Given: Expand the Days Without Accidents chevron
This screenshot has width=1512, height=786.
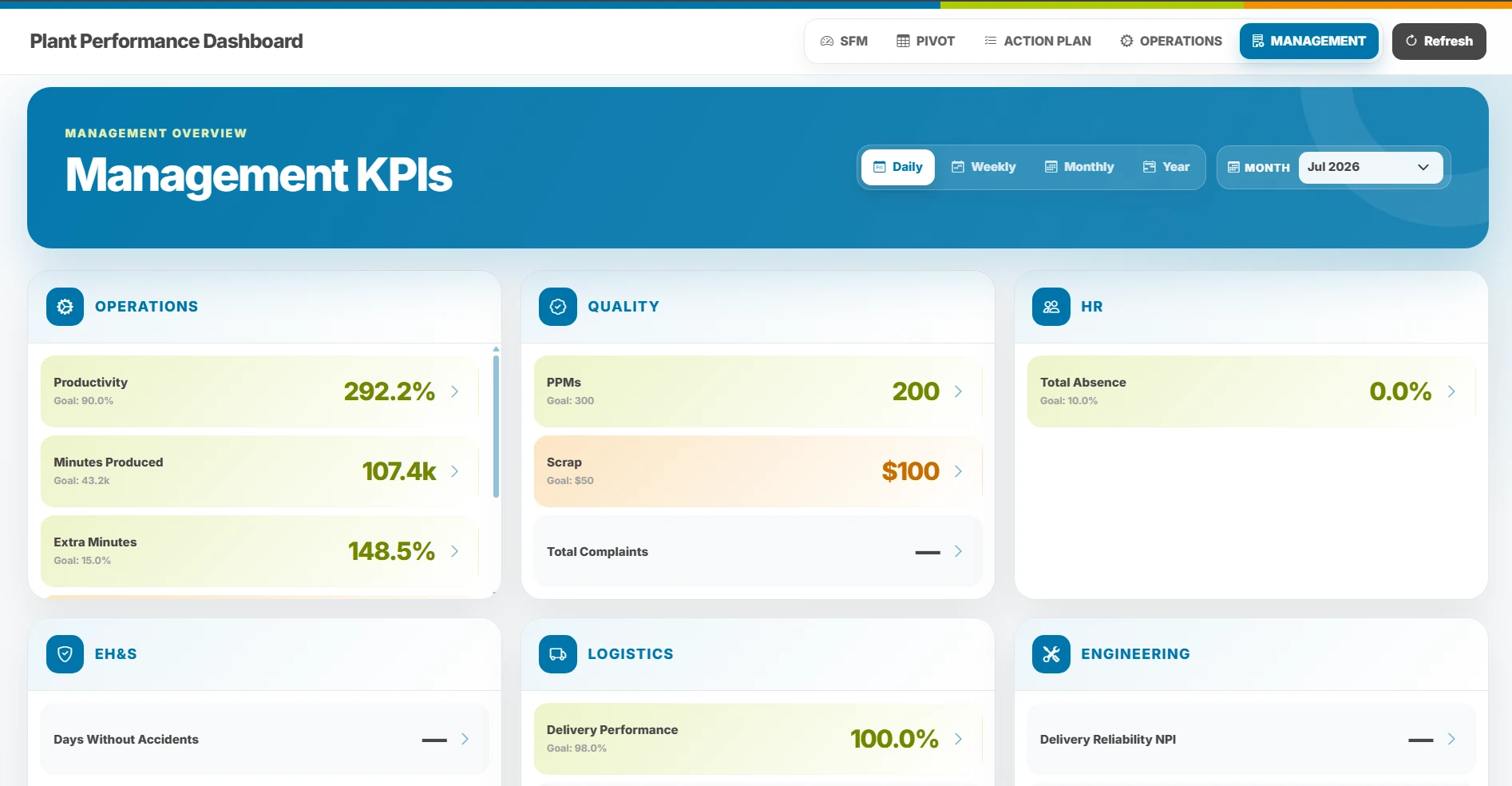Looking at the screenshot, I should pos(465,739).
